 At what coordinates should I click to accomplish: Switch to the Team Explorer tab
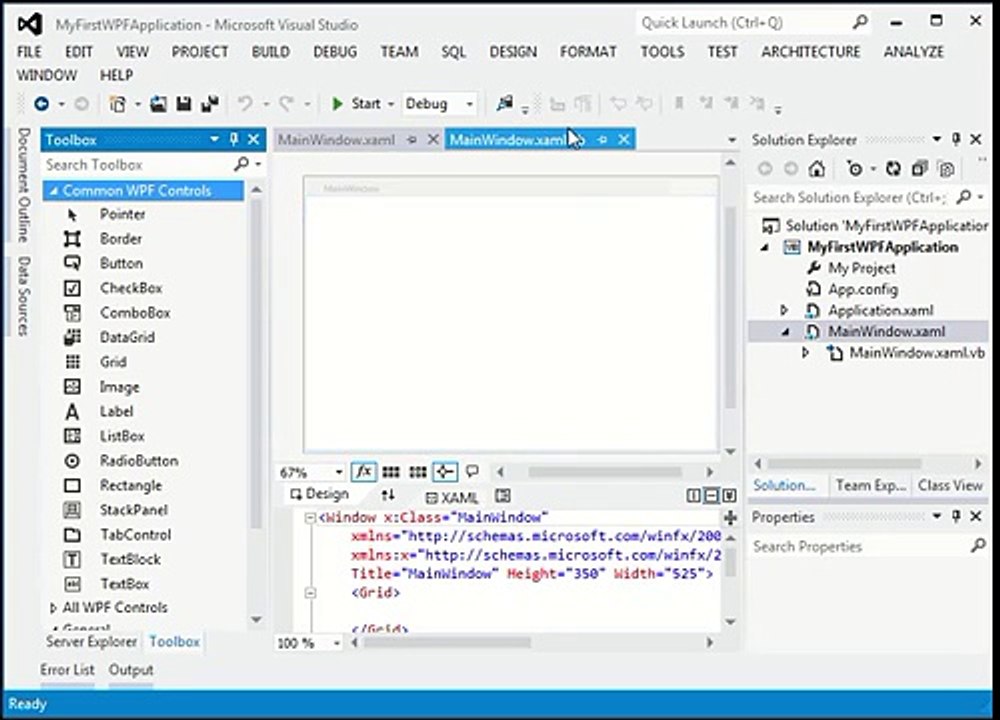[x=871, y=486]
